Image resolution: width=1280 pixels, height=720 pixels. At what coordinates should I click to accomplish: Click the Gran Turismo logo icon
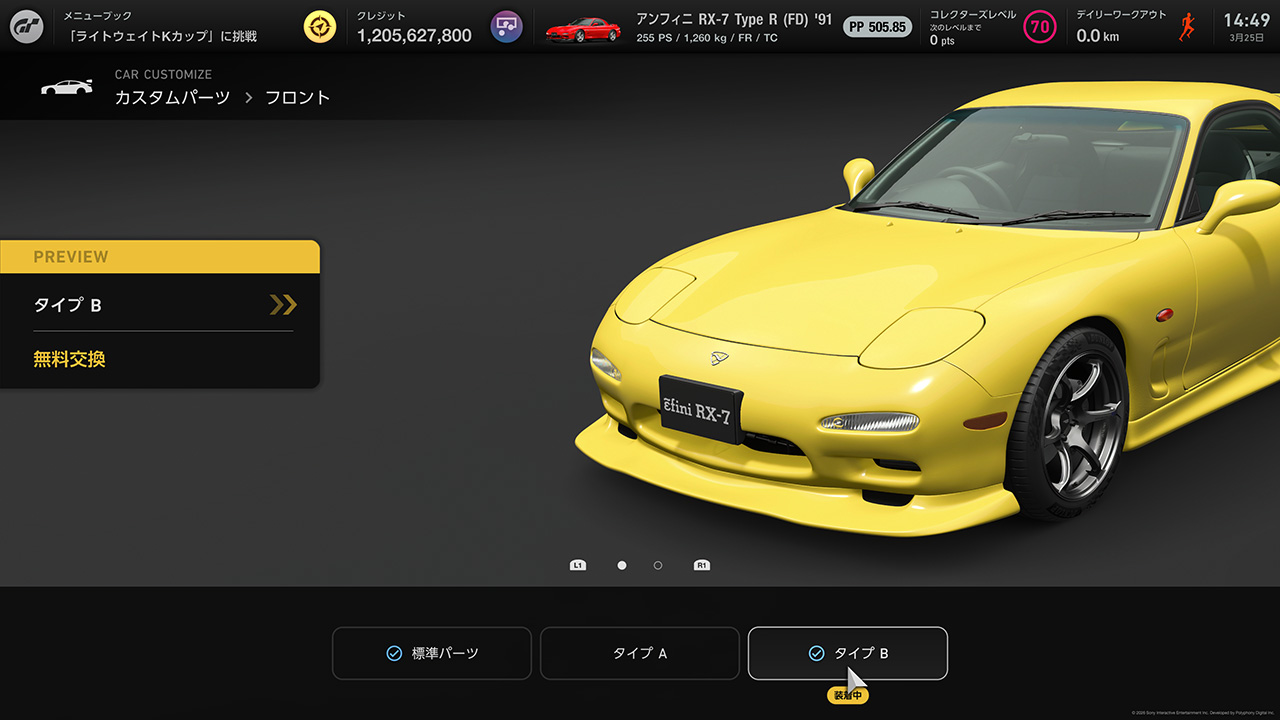27,26
